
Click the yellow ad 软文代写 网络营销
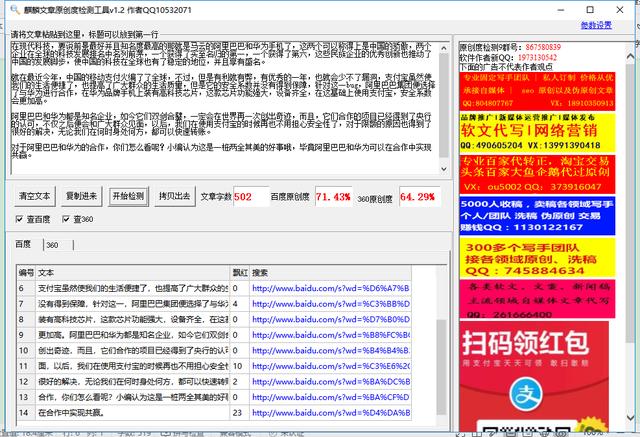click(537, 132)
